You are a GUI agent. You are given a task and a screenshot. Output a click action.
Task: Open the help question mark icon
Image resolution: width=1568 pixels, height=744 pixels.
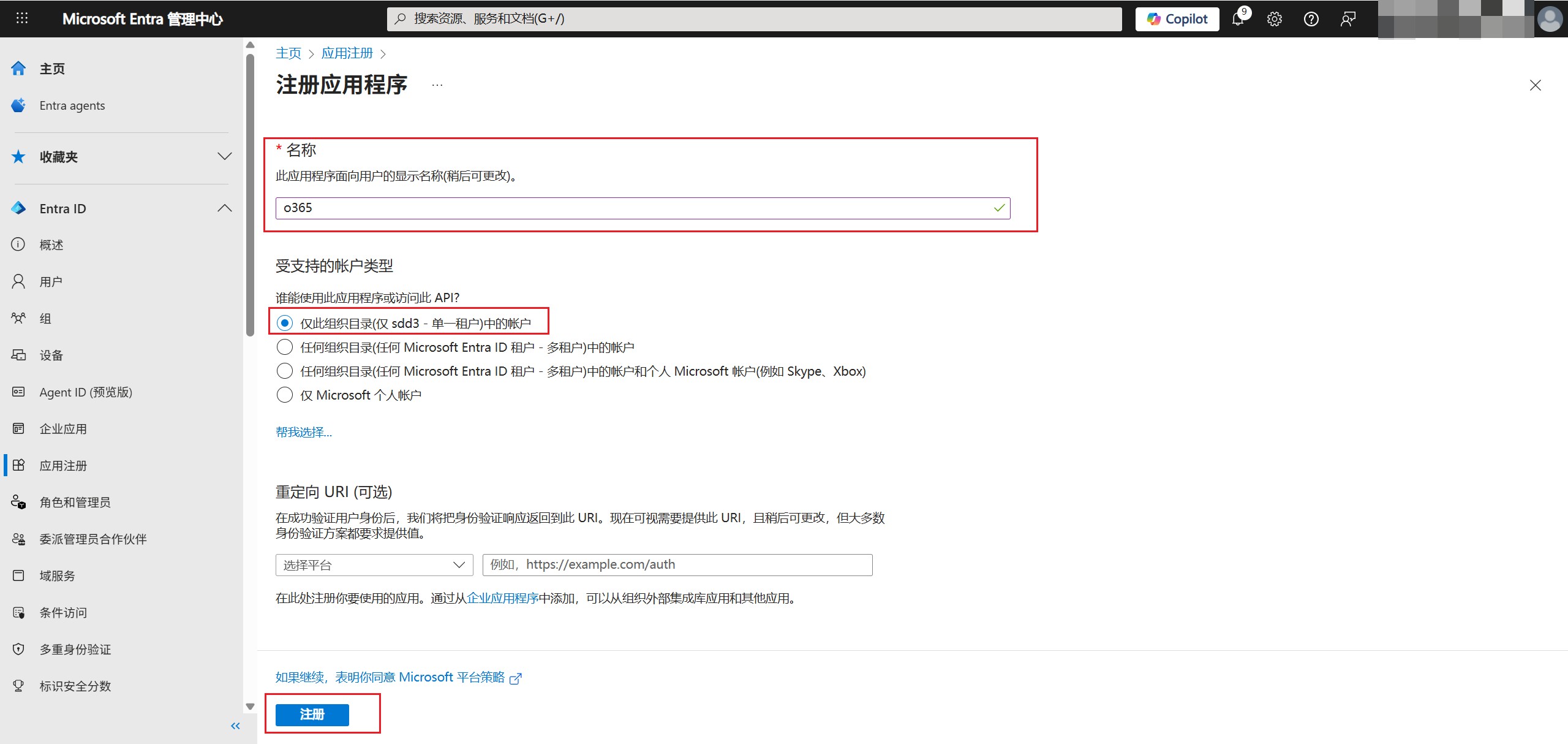[1311, 19]
